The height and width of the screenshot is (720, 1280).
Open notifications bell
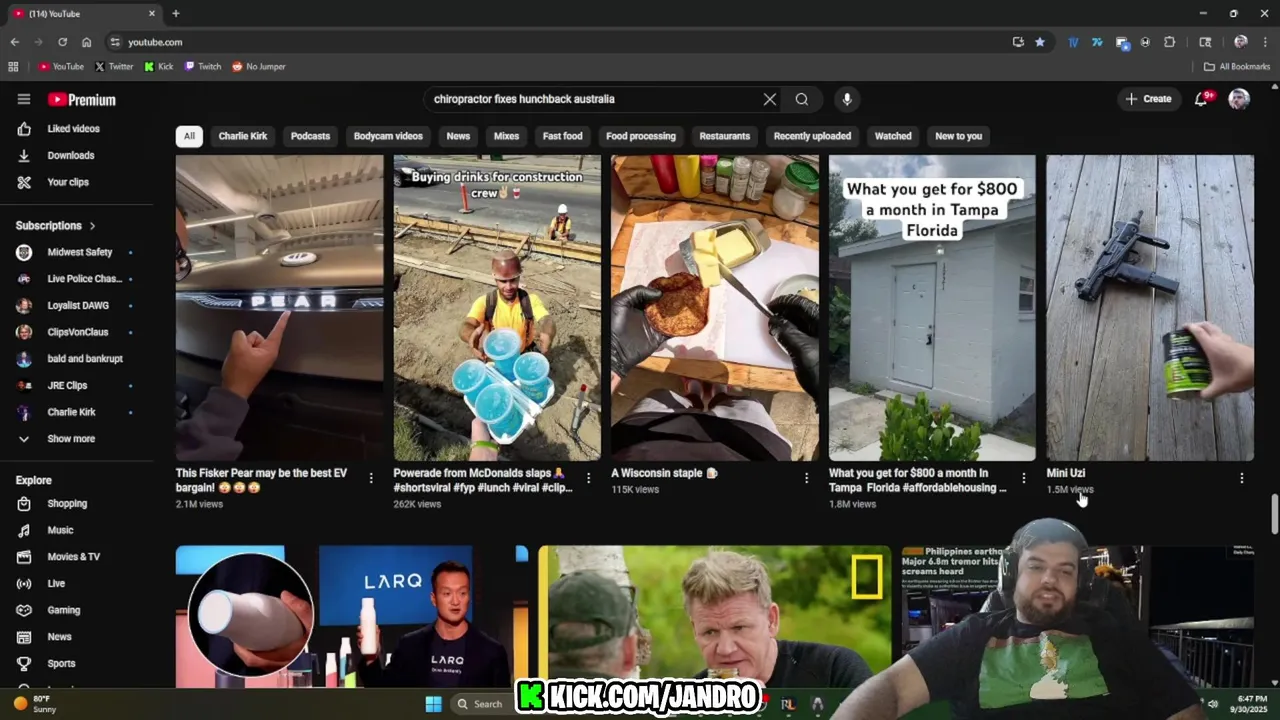coord(1201,99)
